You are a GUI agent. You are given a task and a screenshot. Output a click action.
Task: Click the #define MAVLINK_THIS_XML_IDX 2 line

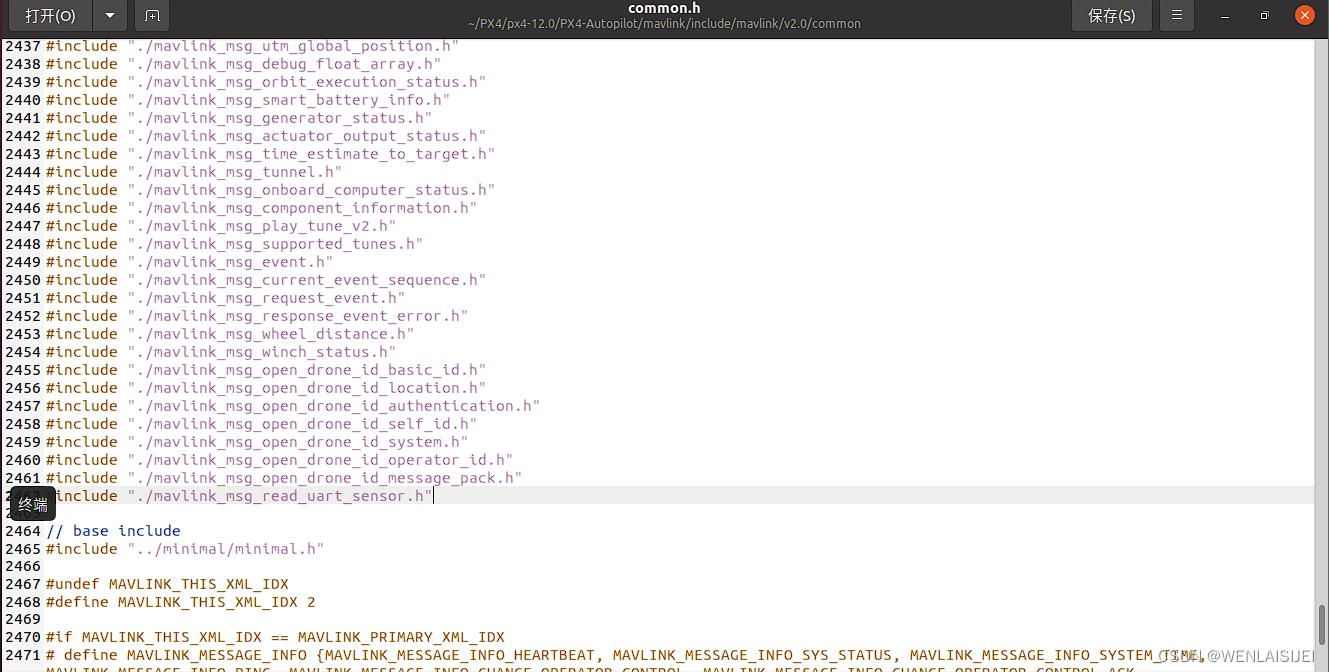point(180,602)
